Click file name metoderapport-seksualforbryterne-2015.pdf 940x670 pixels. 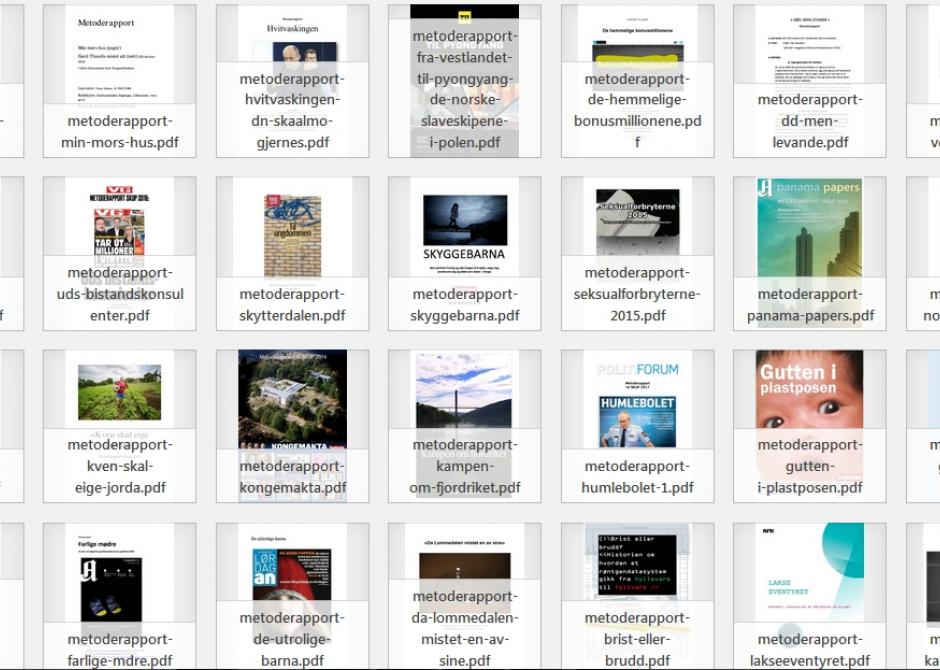637,294
